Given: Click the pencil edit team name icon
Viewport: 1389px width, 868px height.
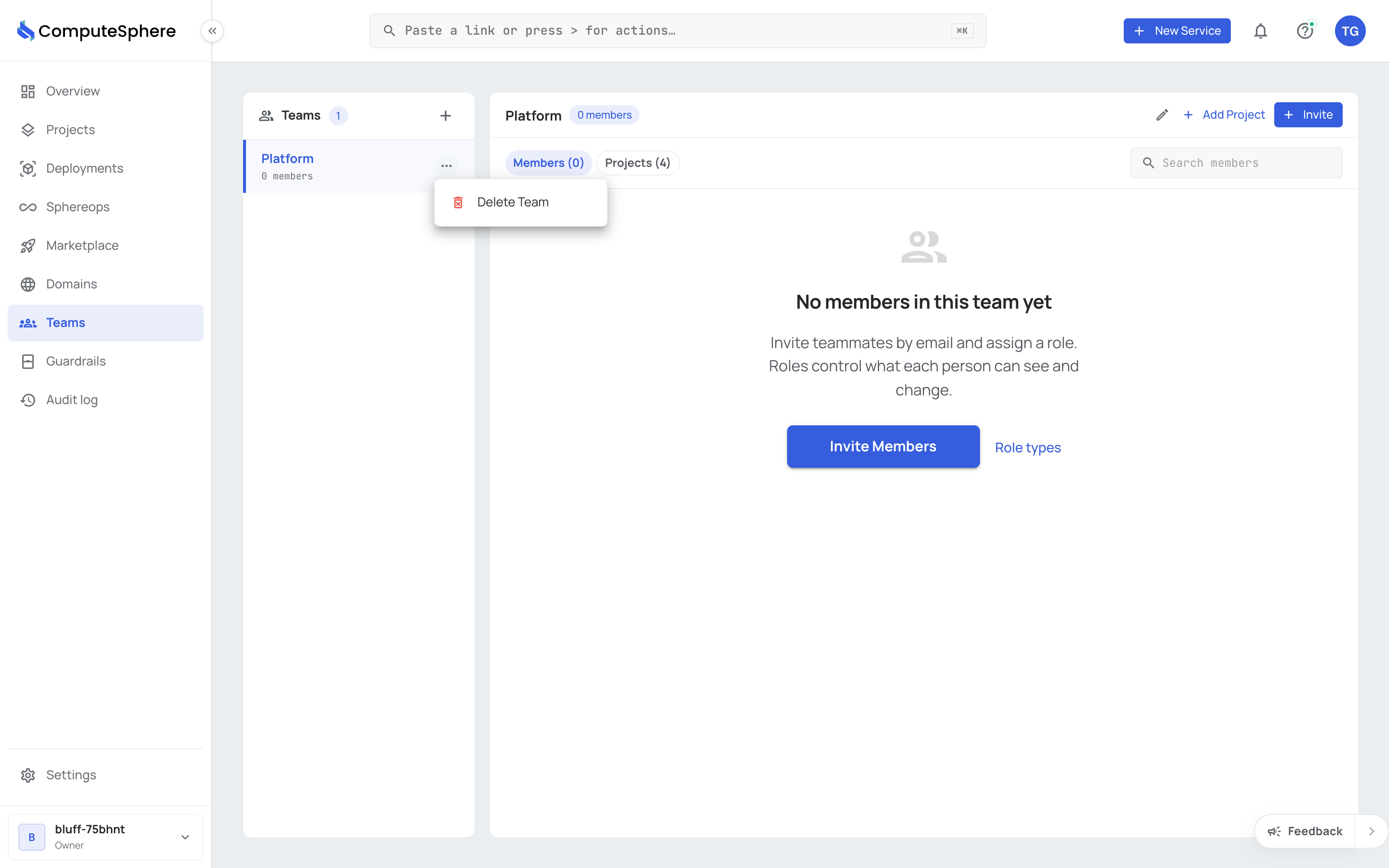Looking at the screenshot, I should tap(1162, 115).
